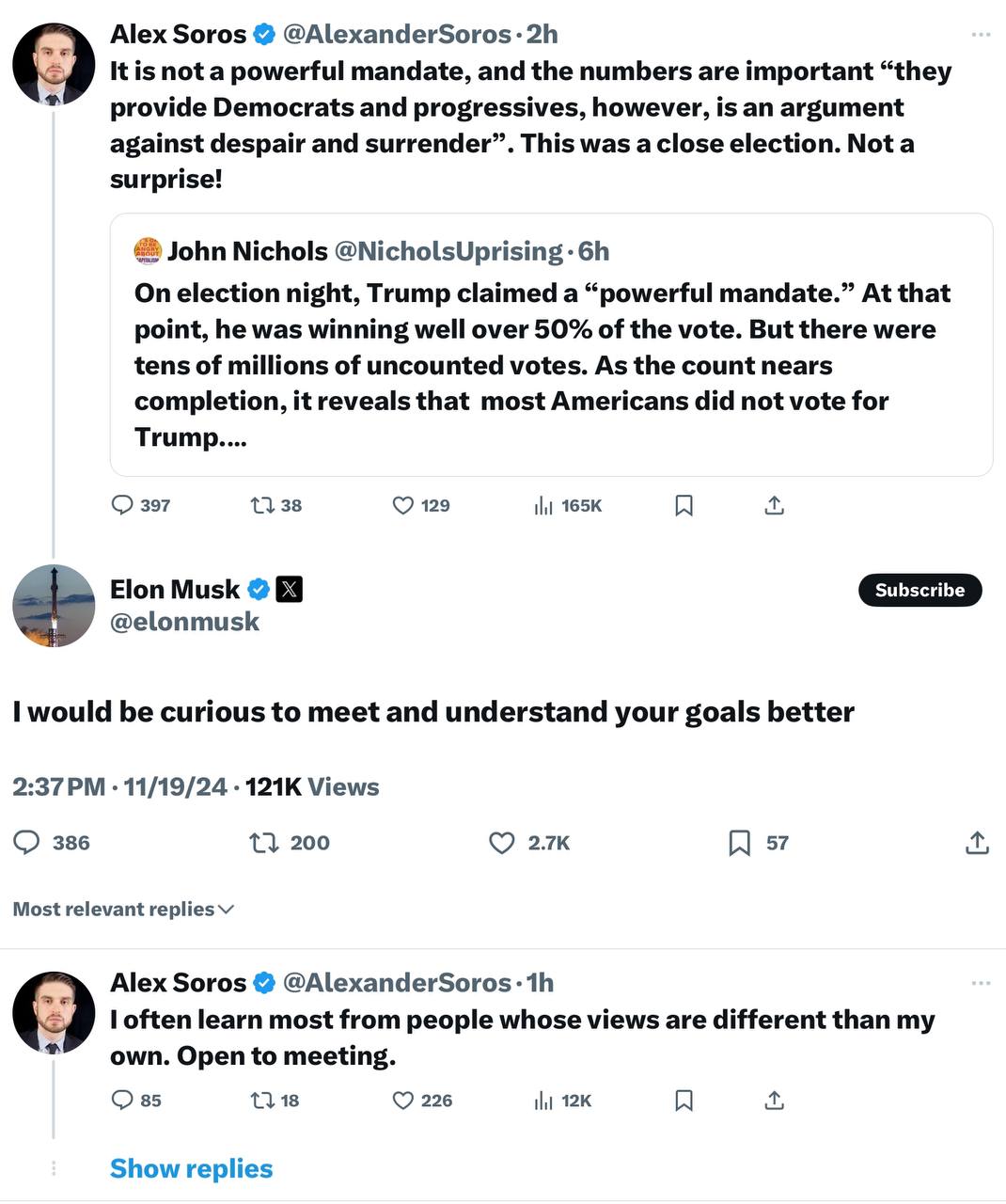1006x1204 pixels.
Task: Open more options menu on top Alex Soros post
Action: click(x=981, y=34)
